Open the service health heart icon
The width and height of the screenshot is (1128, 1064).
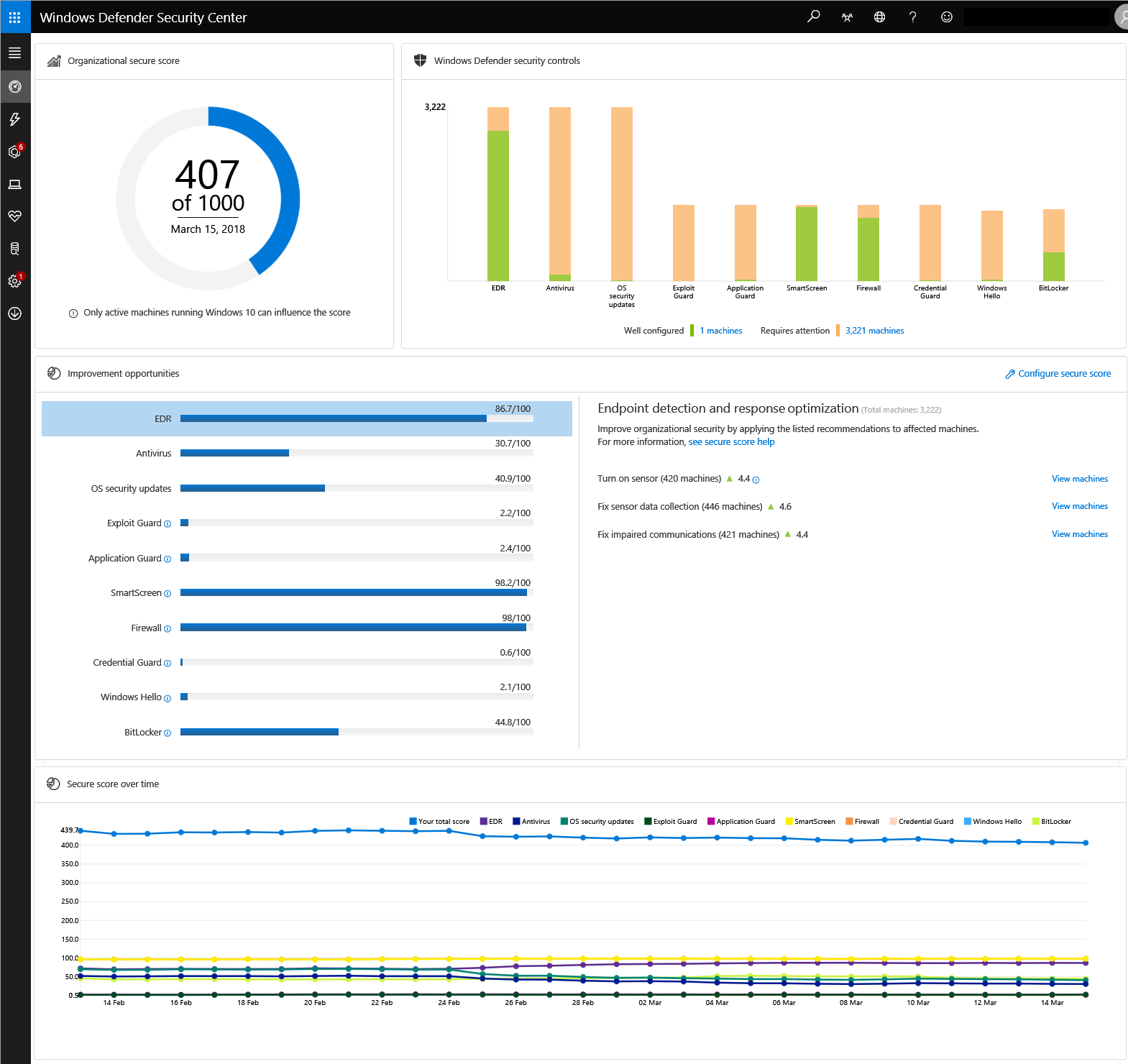tap(15, 216)
